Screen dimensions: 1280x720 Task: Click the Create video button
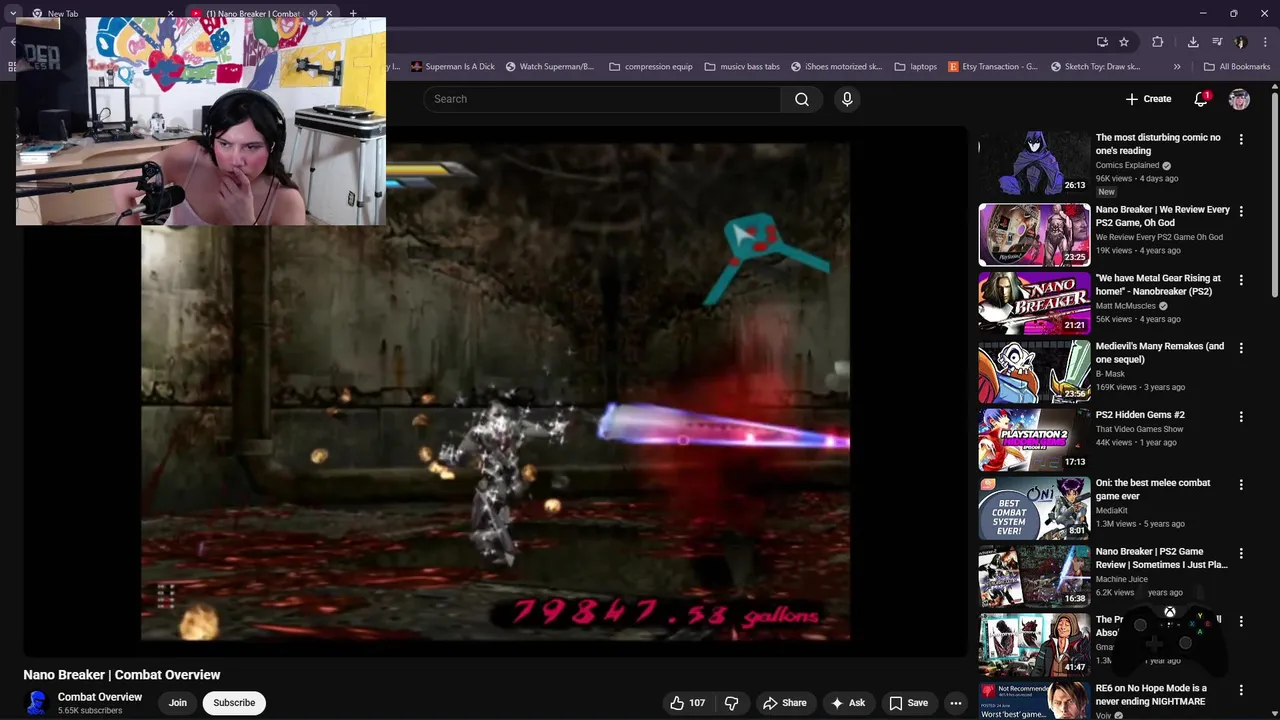(x=1148, y=99)
